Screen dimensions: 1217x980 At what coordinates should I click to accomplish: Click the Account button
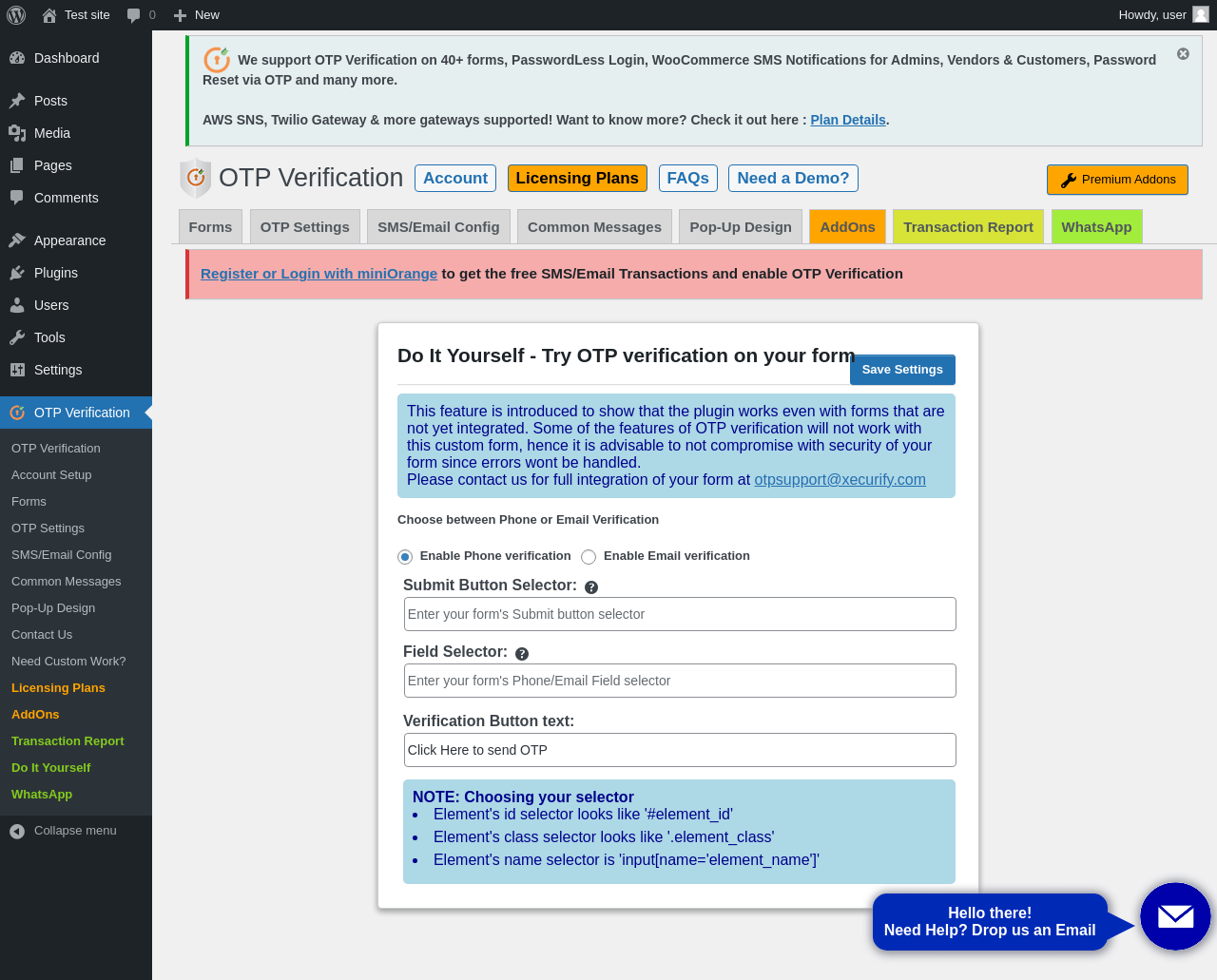tap(455, 179)
